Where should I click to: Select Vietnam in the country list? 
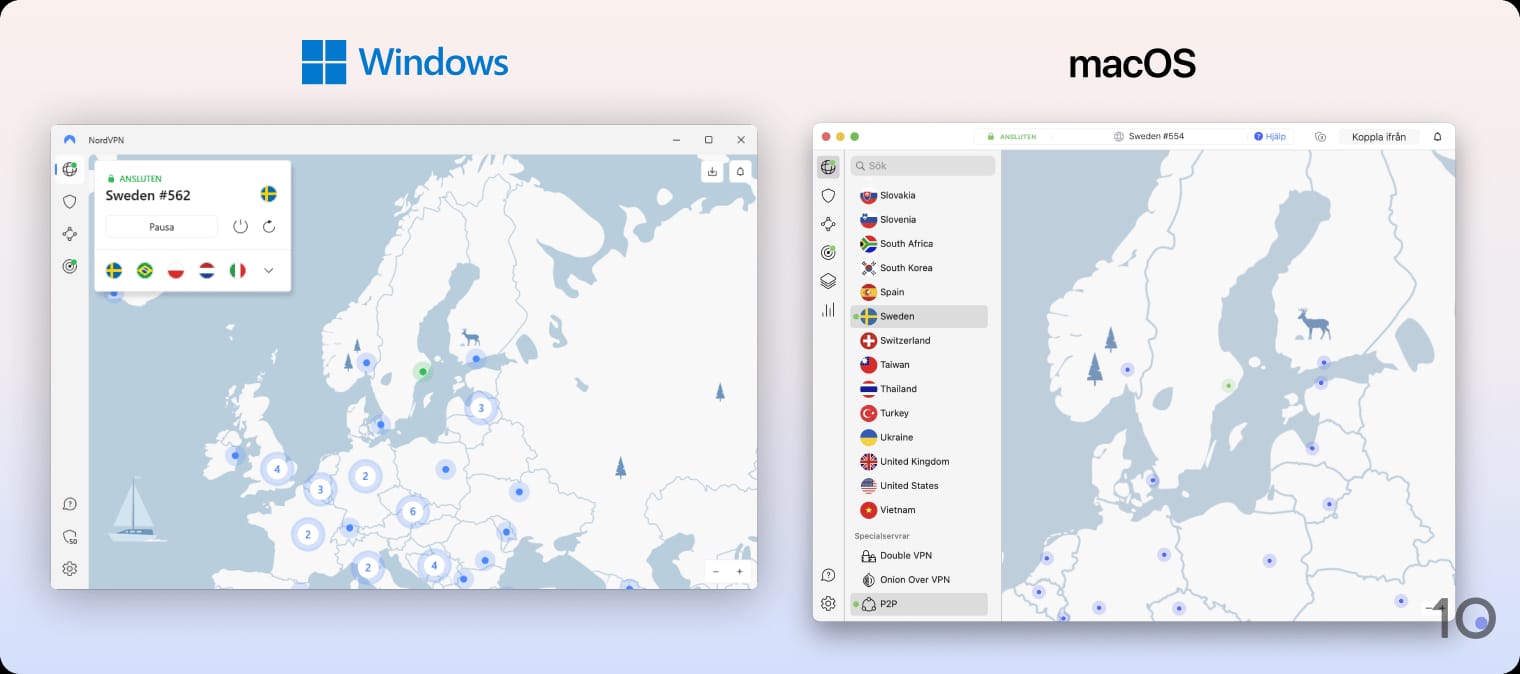pos(919,510)
